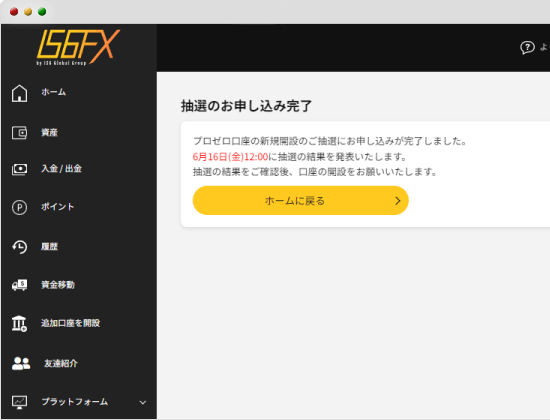Click the ホームに戻る yellow button
Viewport: 550px width, 420px height.
pos(301,200)
